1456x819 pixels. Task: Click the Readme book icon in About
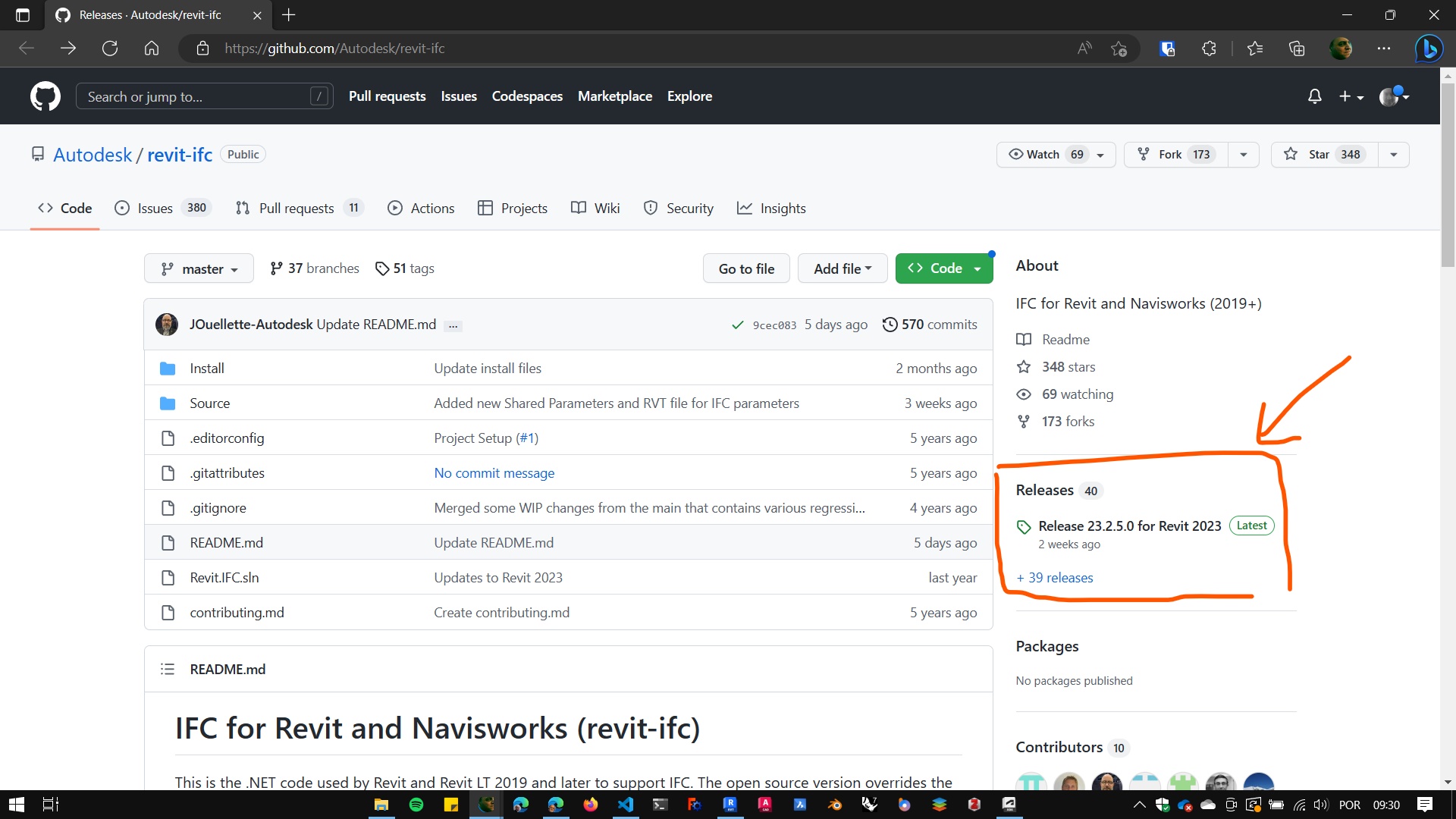[1024, 339]
